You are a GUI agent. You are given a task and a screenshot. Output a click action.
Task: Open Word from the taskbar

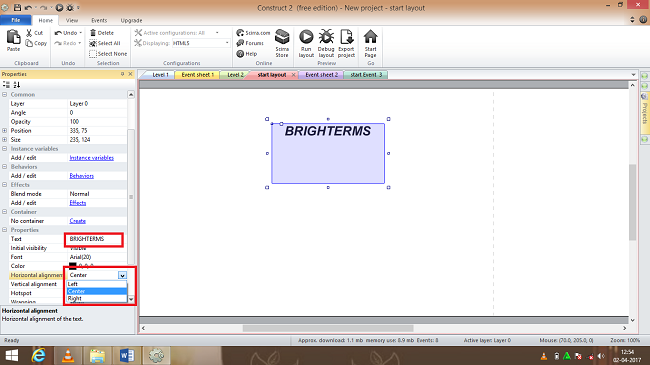click(127, 355)
